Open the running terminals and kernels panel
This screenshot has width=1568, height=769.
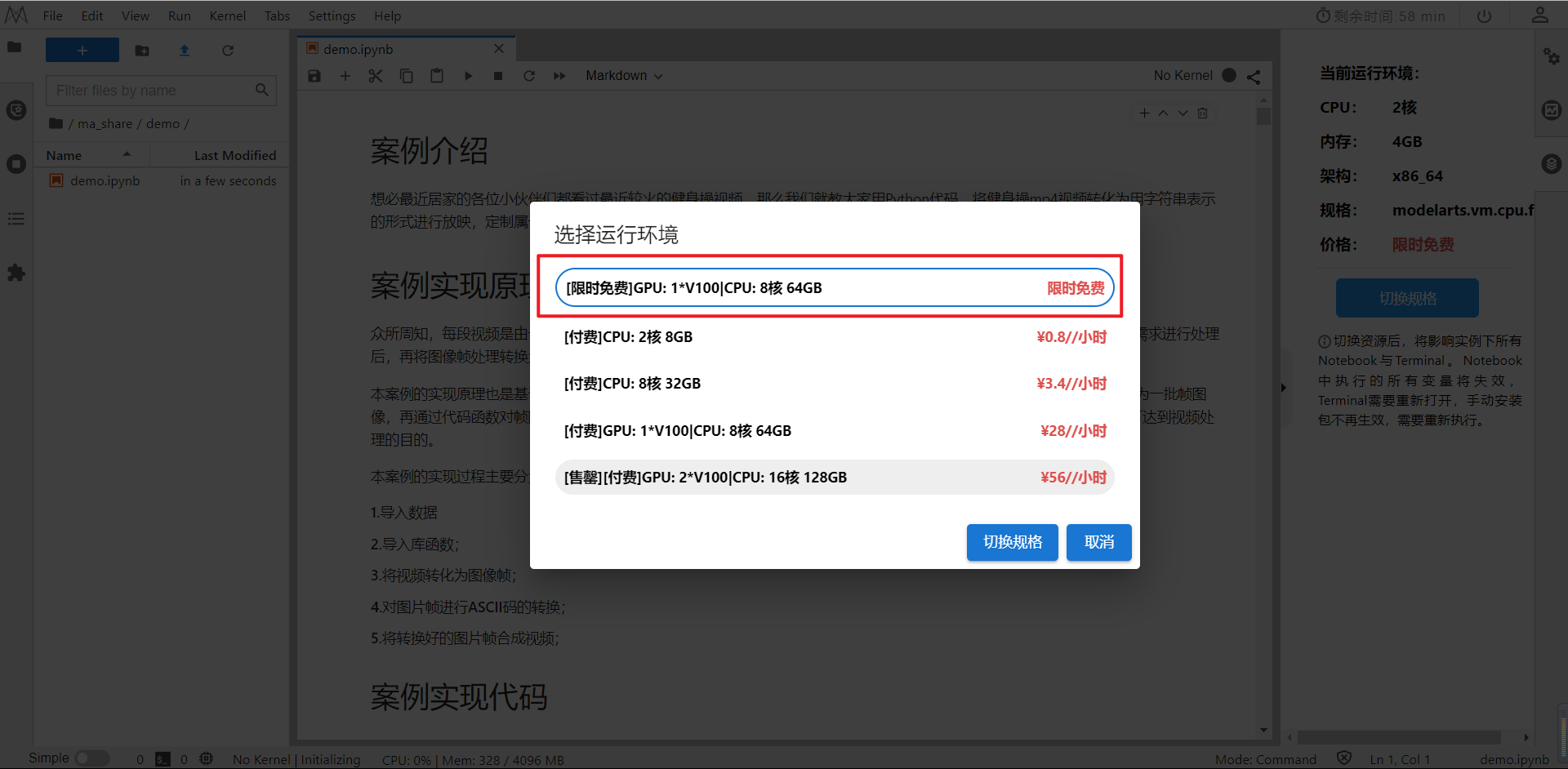pyautogui.click(x=16, y=164)
